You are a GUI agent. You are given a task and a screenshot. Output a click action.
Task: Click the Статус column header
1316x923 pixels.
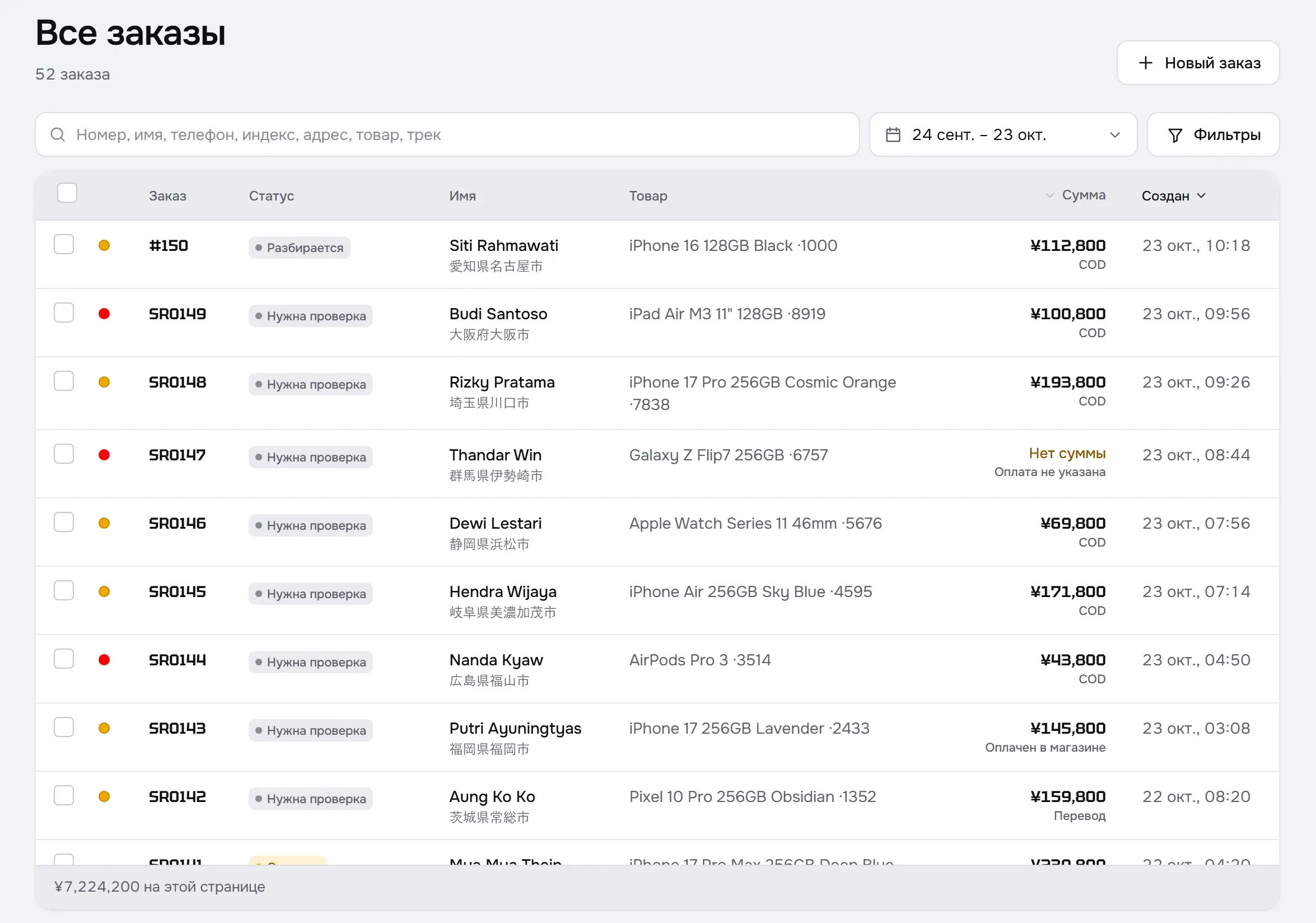[x=271, y=195]
